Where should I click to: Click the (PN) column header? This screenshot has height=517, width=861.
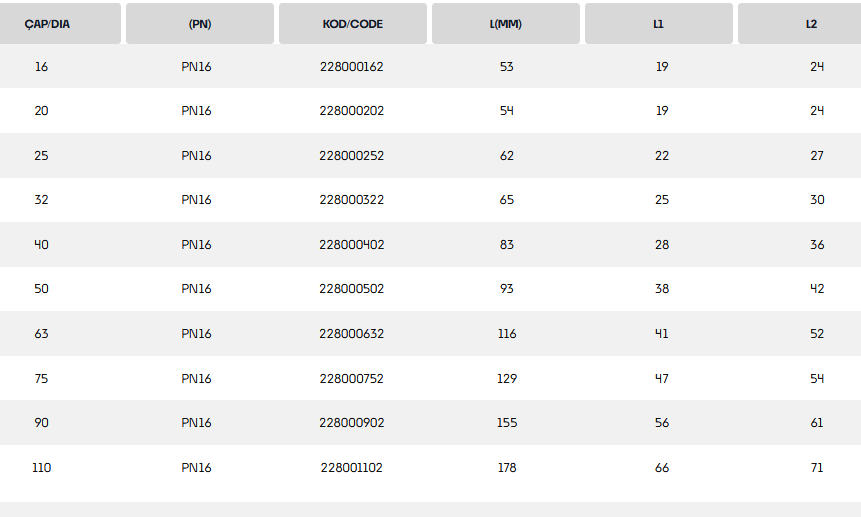[200, 24]
